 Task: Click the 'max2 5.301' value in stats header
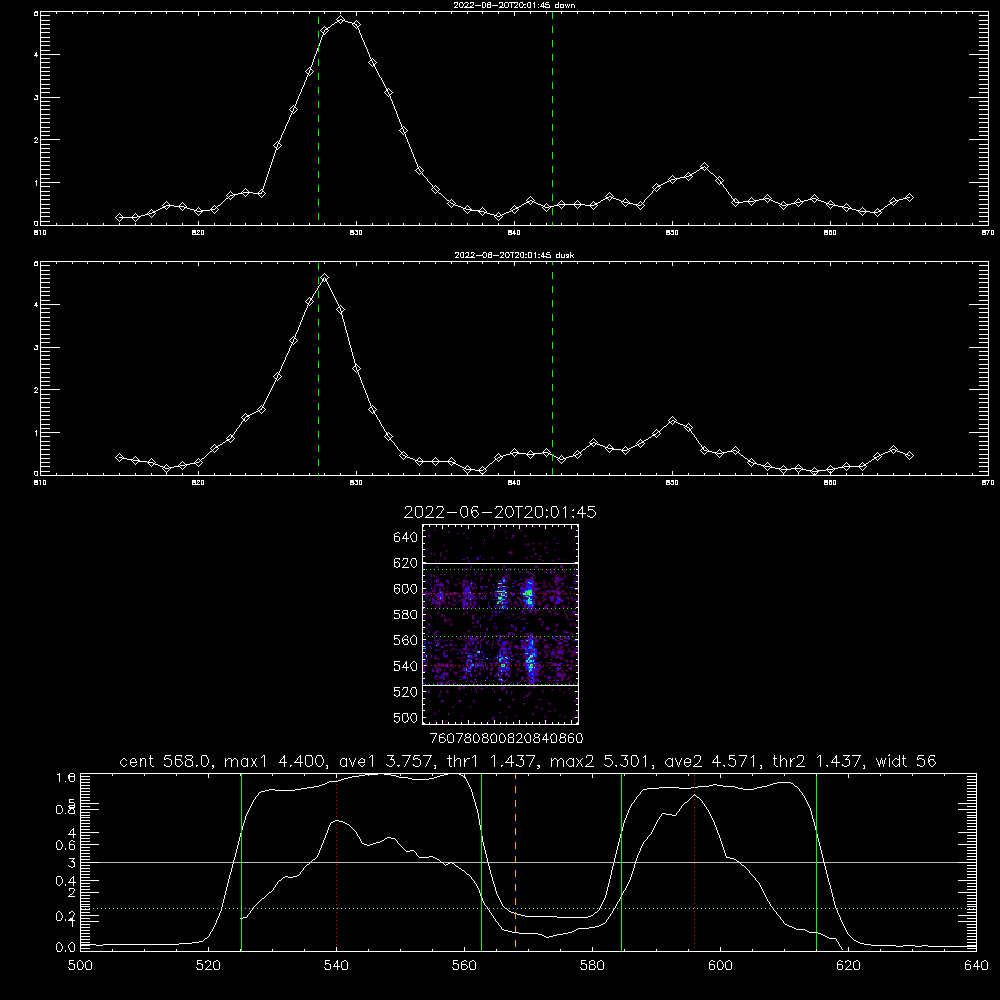click(x=601, y=761)
